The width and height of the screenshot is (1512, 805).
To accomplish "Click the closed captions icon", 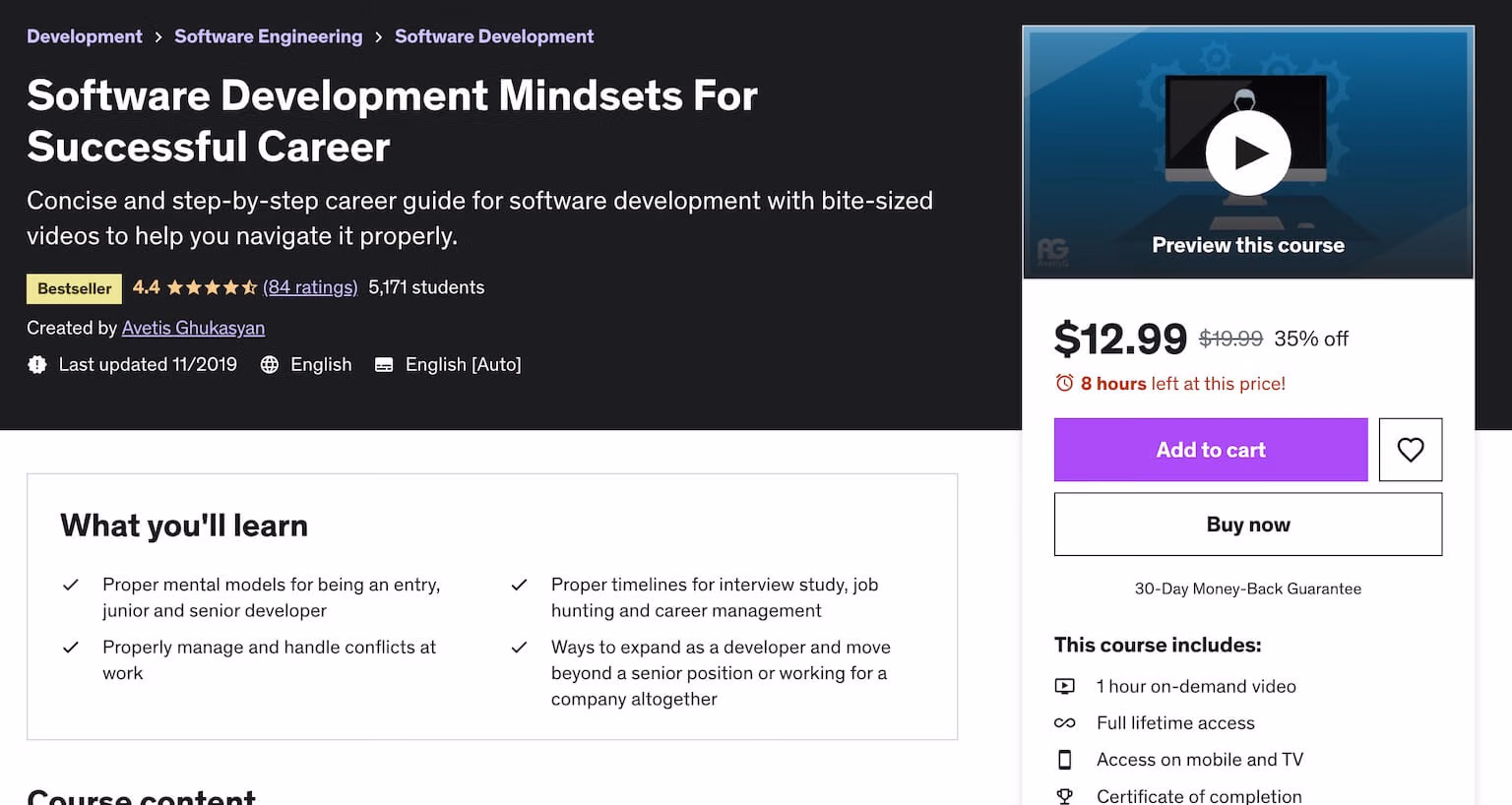I will point(384,365).
